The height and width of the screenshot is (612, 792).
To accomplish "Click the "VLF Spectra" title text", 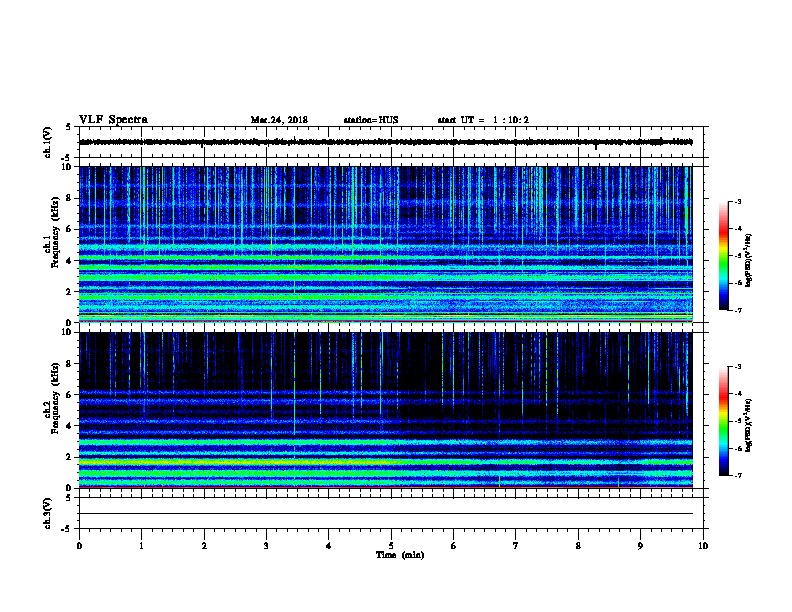I will (113, 120).
